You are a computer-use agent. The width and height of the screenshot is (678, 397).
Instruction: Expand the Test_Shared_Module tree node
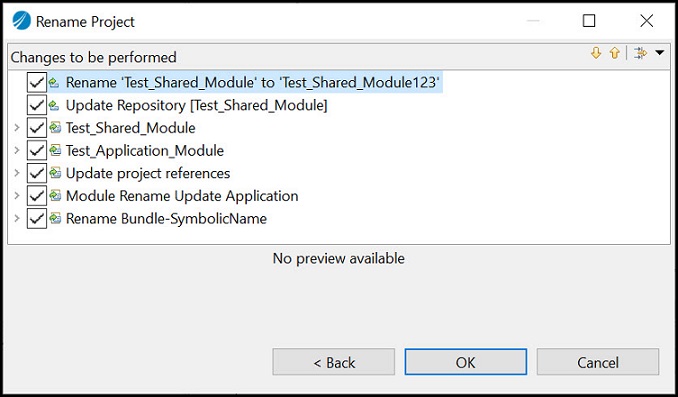[x=17, y=128]
